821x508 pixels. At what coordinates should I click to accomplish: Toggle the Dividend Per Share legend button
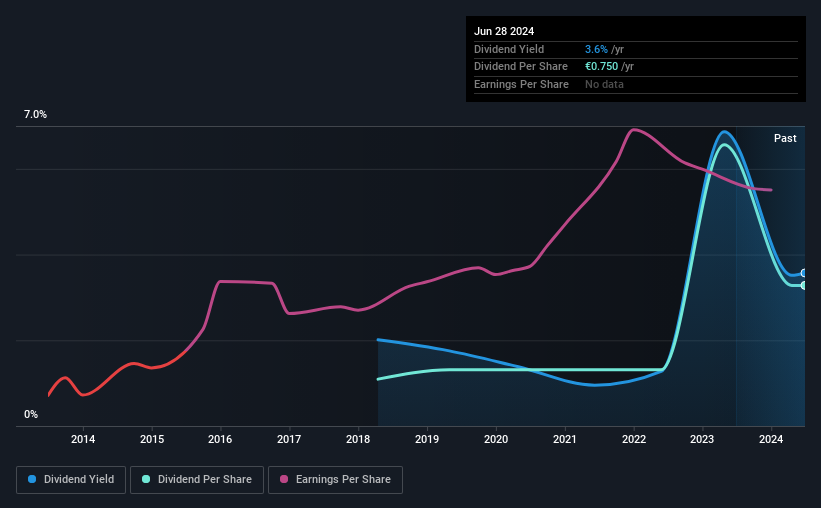click(197, 480)
